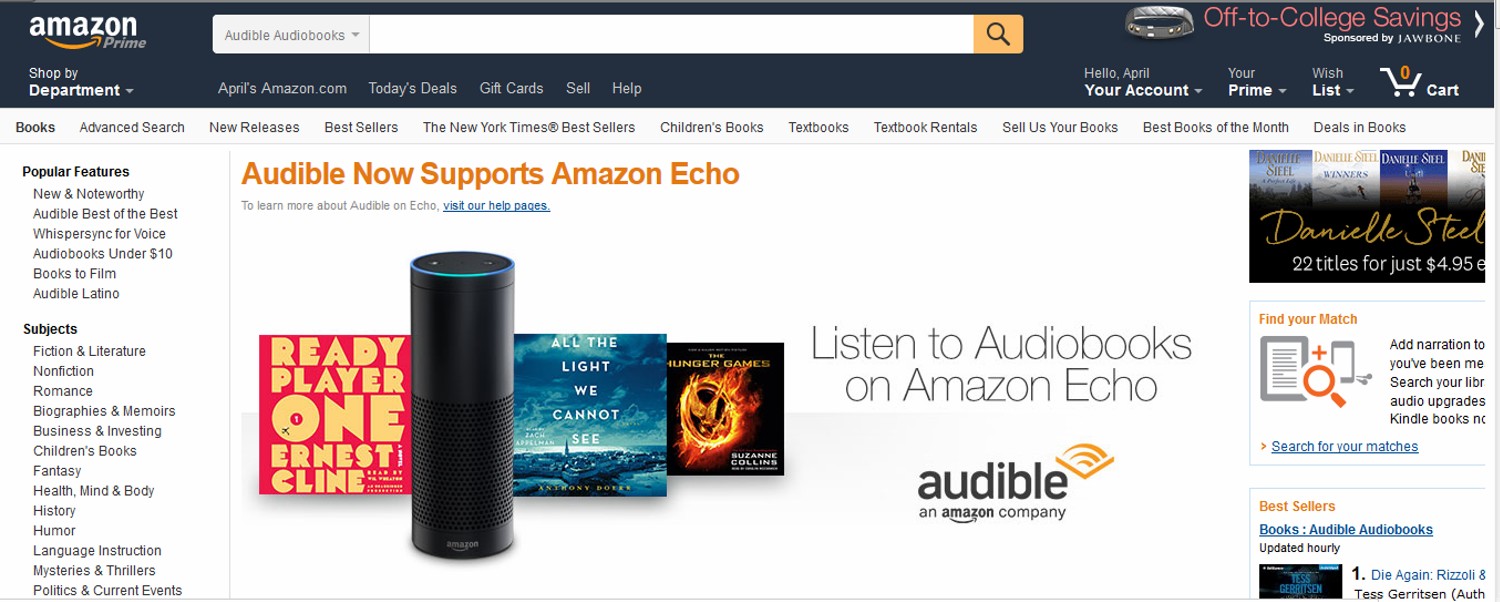Expand the Shop by Department menu
The height and width of the screenshot is (602, 1500).
pyautogui.click(x=80, y=82)
